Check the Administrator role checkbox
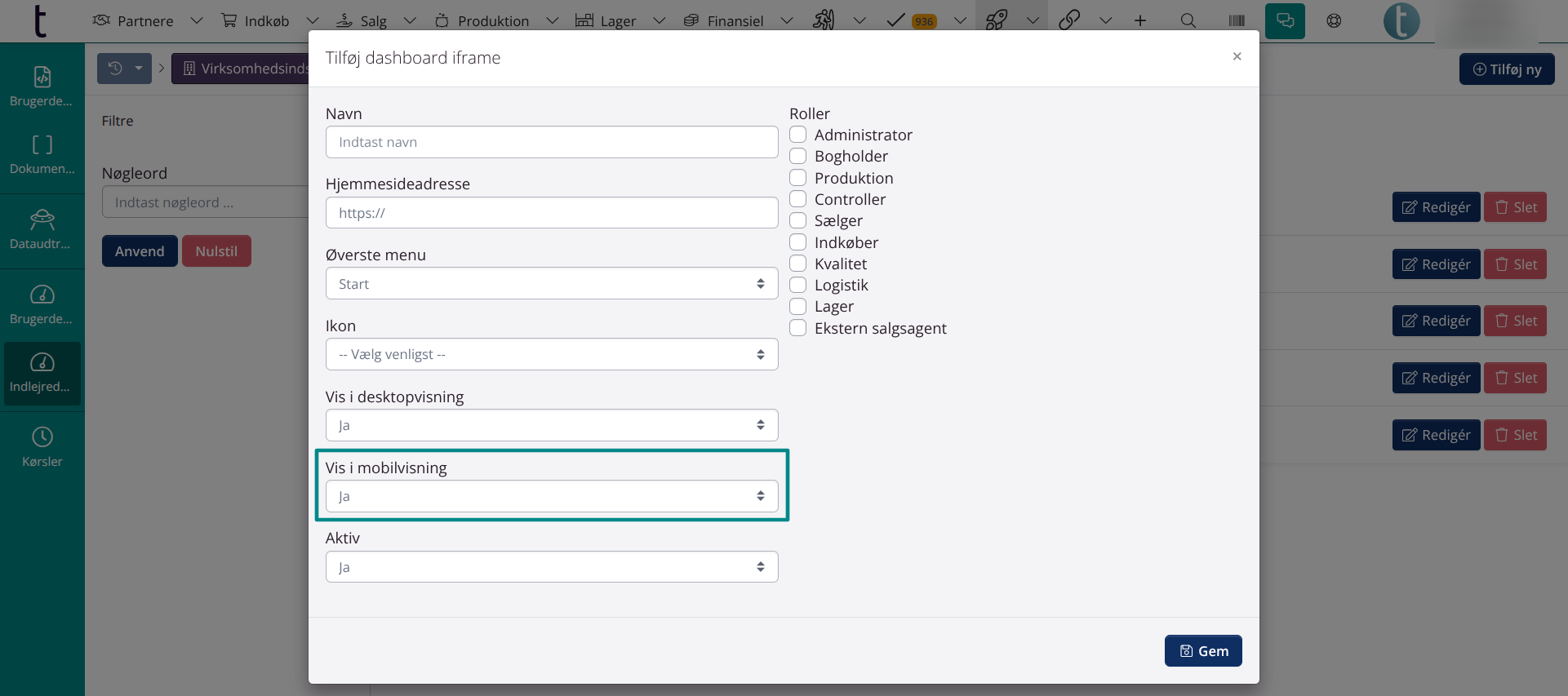This screenshot has height=696, width=1568. [x=798, y=135]
